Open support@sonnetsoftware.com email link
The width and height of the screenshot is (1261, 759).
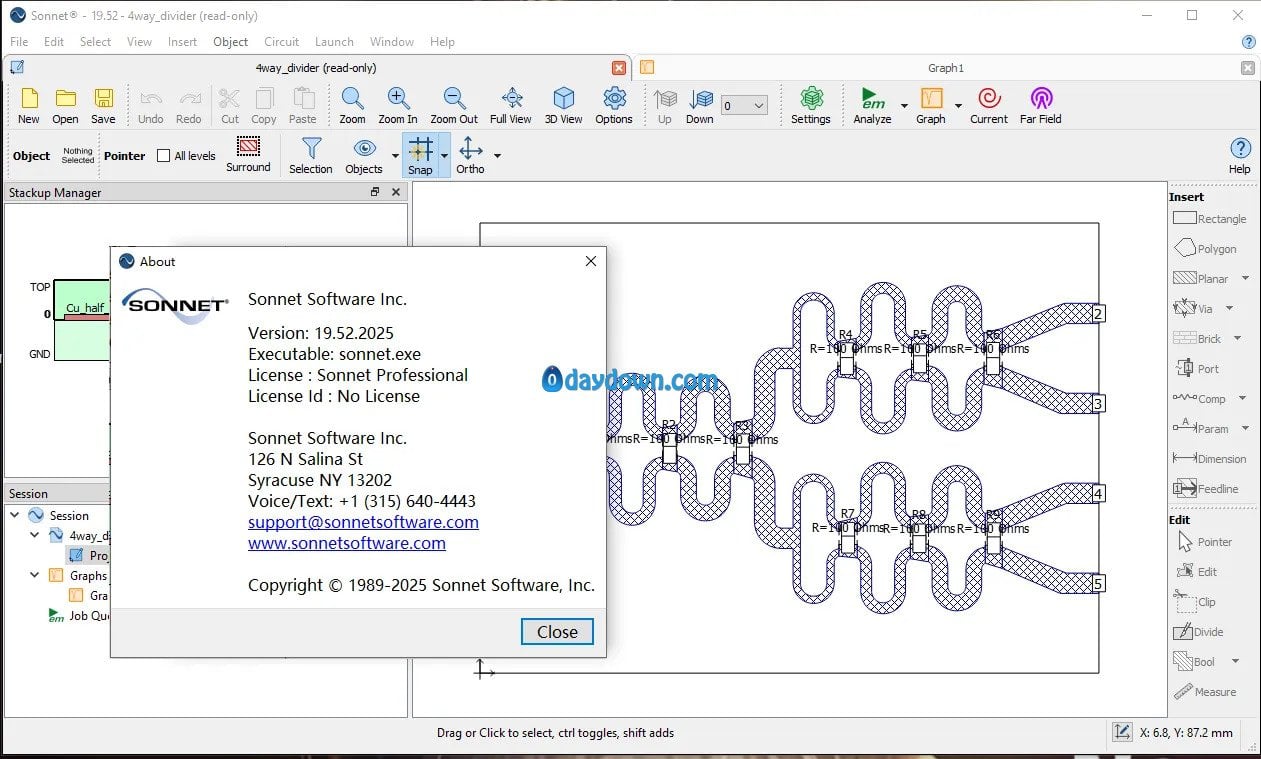click(363, 522)
